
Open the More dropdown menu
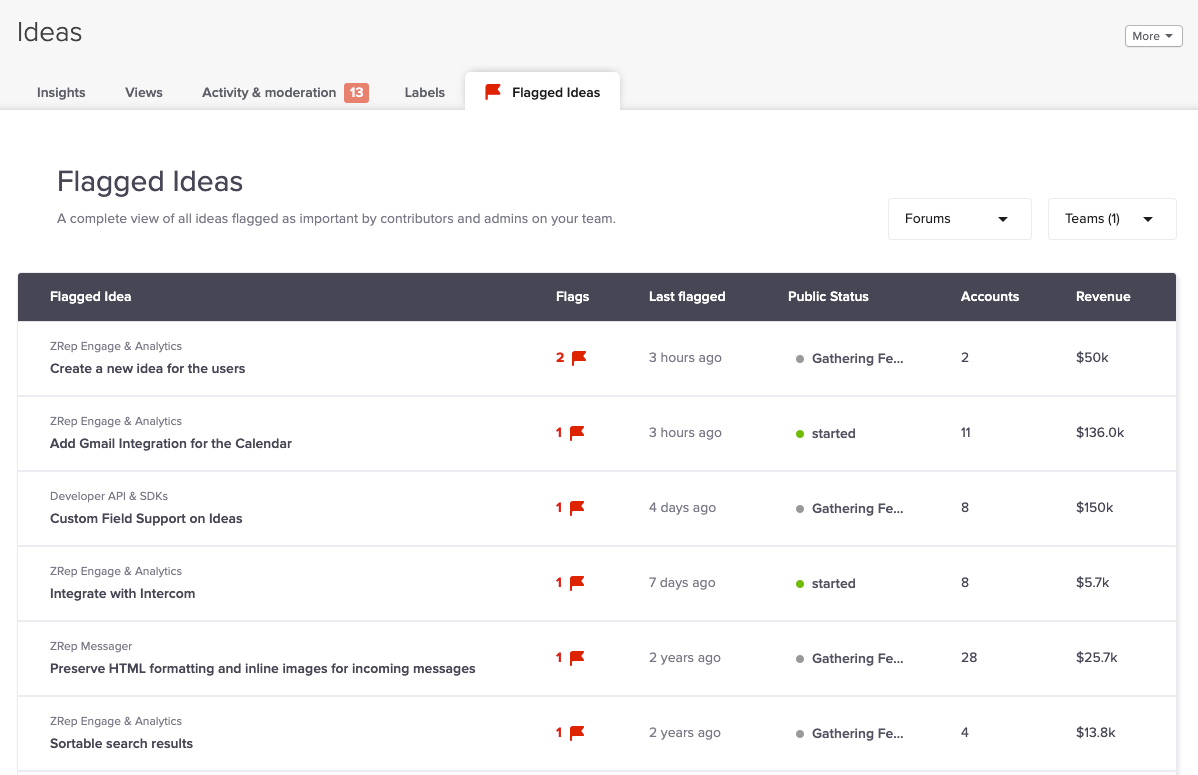point(1154,36)
